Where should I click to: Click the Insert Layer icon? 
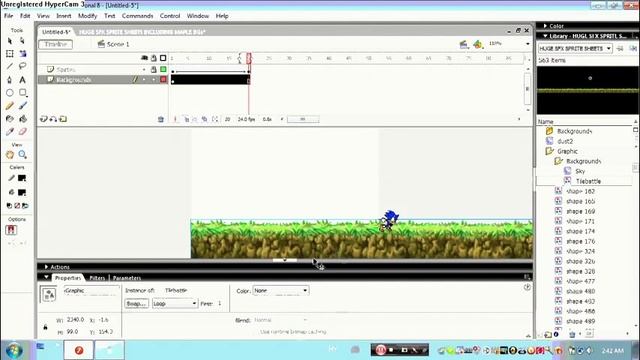tap(43, 119)
